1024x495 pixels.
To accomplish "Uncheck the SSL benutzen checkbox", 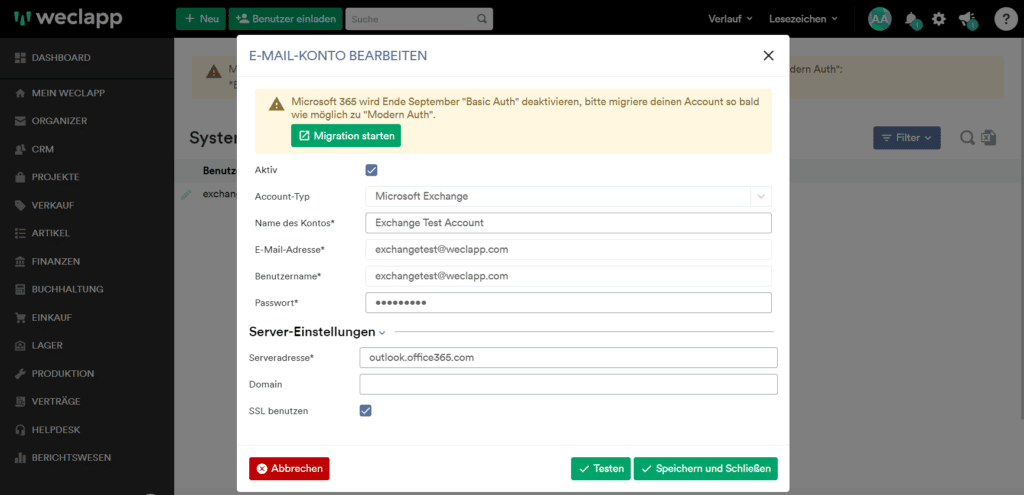I will click(x=365, y=410).
